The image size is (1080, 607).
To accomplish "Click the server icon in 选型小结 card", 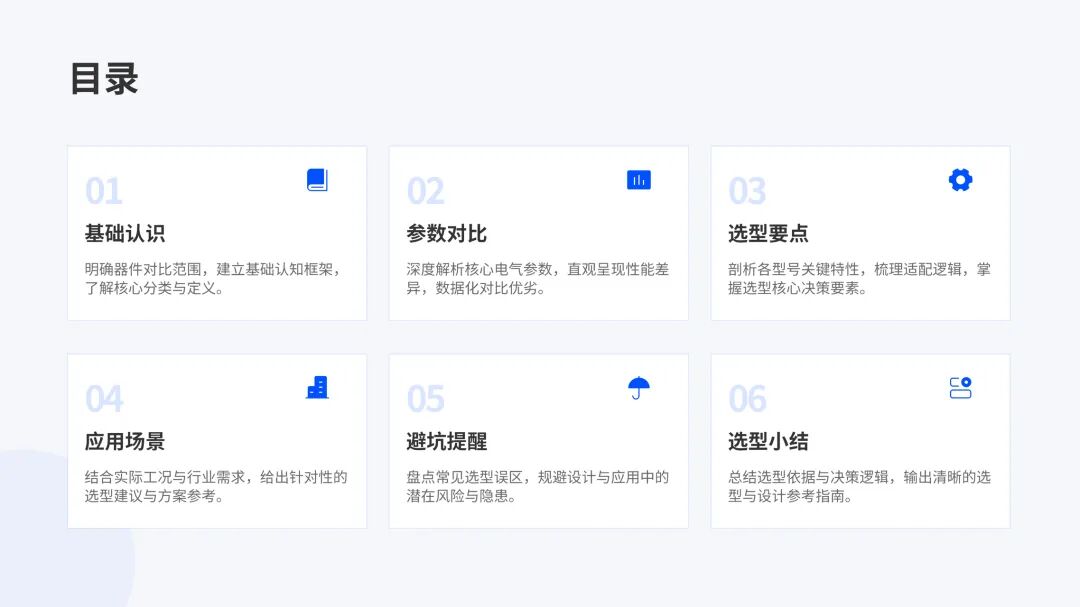I will [960, 388].
